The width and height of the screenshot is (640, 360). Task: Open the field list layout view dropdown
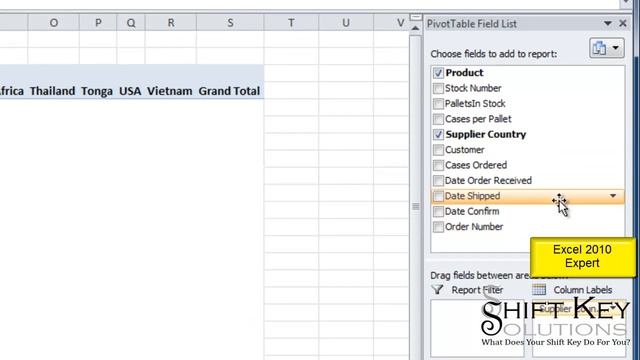pyautogui.click(x=607, y=48)
